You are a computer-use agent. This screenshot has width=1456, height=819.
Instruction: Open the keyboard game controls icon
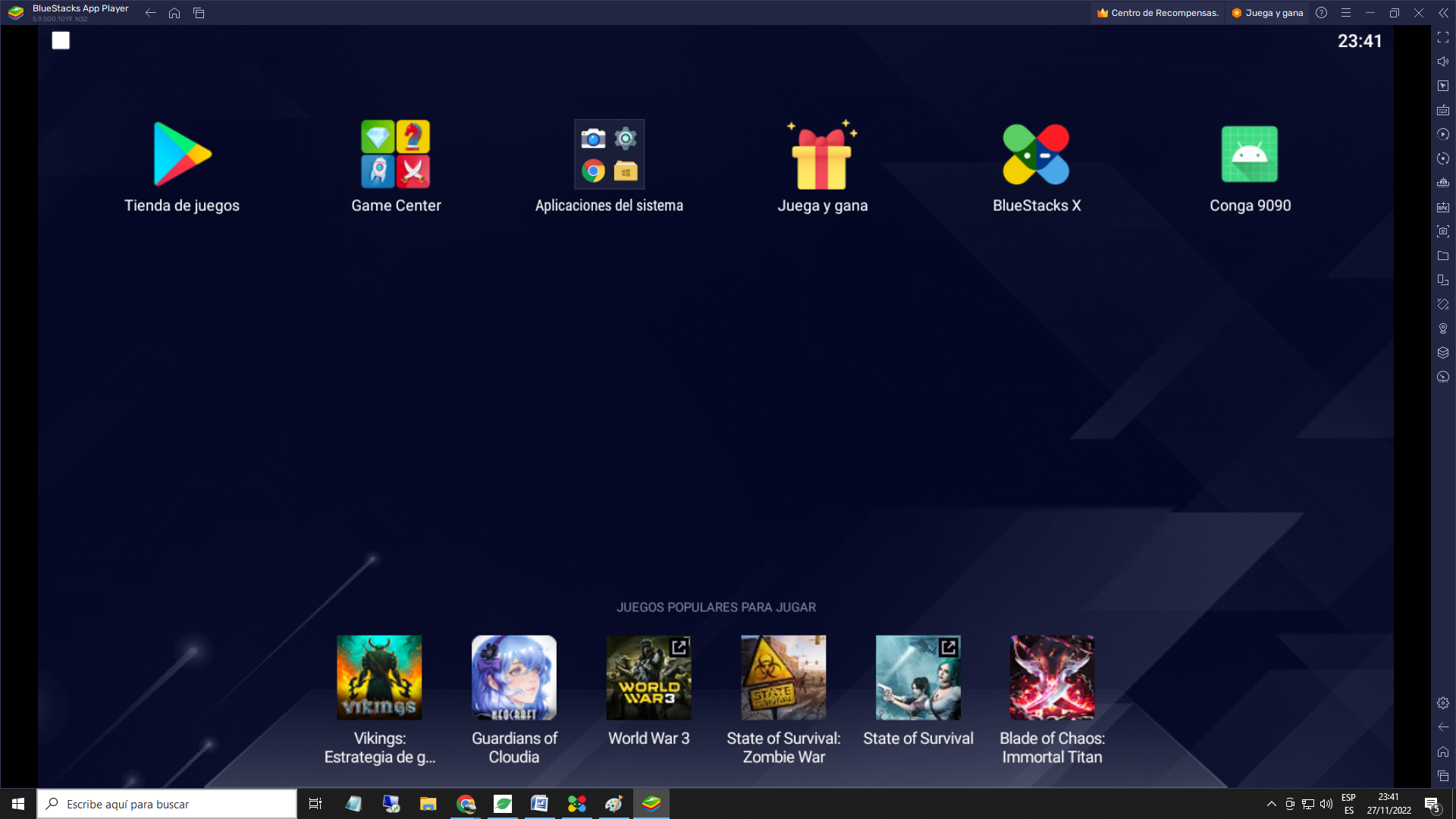(1443, 110)
